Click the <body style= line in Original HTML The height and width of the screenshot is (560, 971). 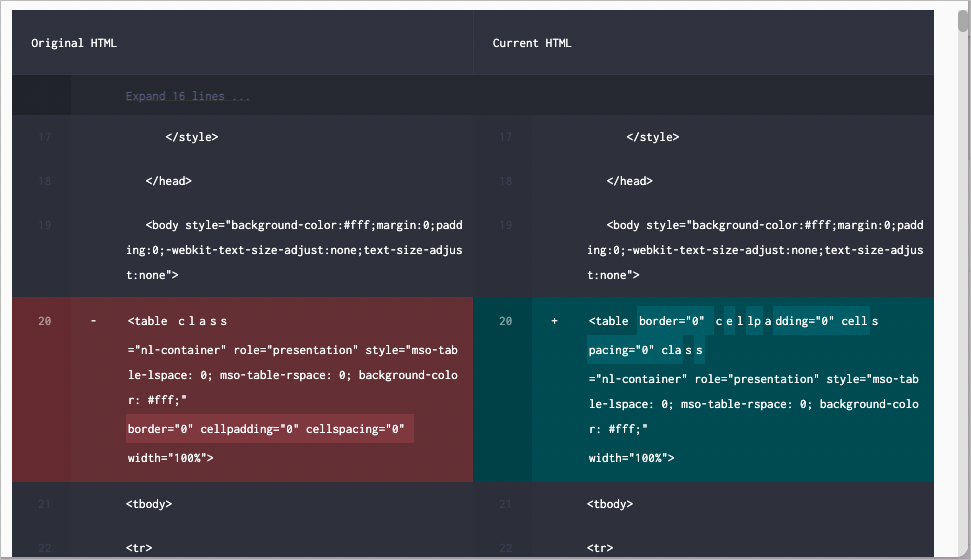(x=294, y=250)
